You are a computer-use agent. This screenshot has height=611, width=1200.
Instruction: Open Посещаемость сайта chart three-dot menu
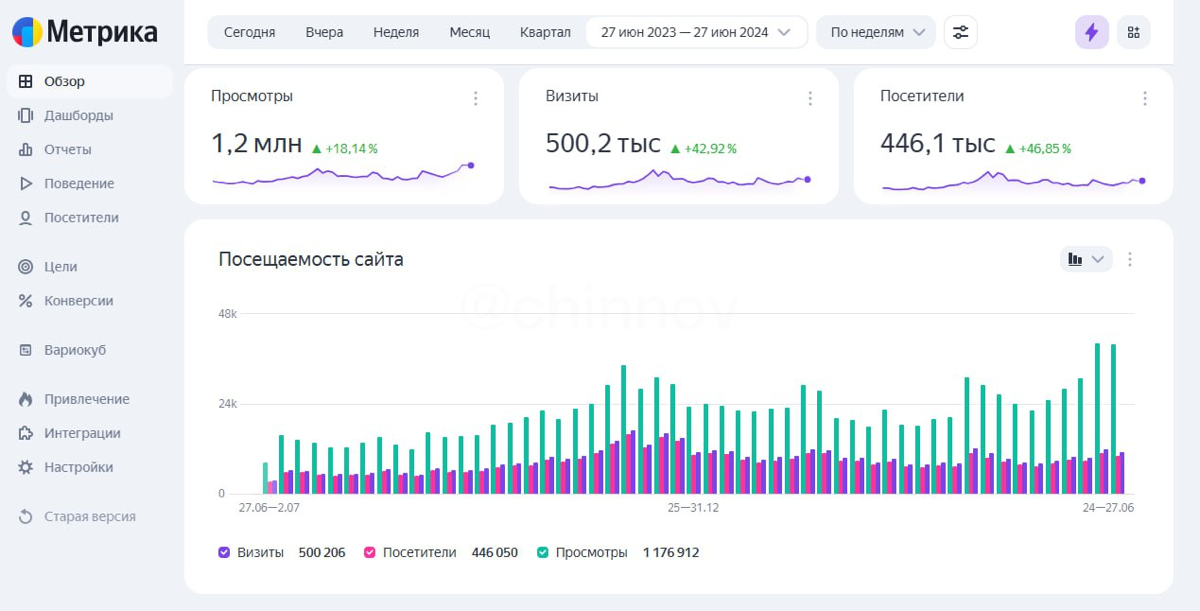1130,260
